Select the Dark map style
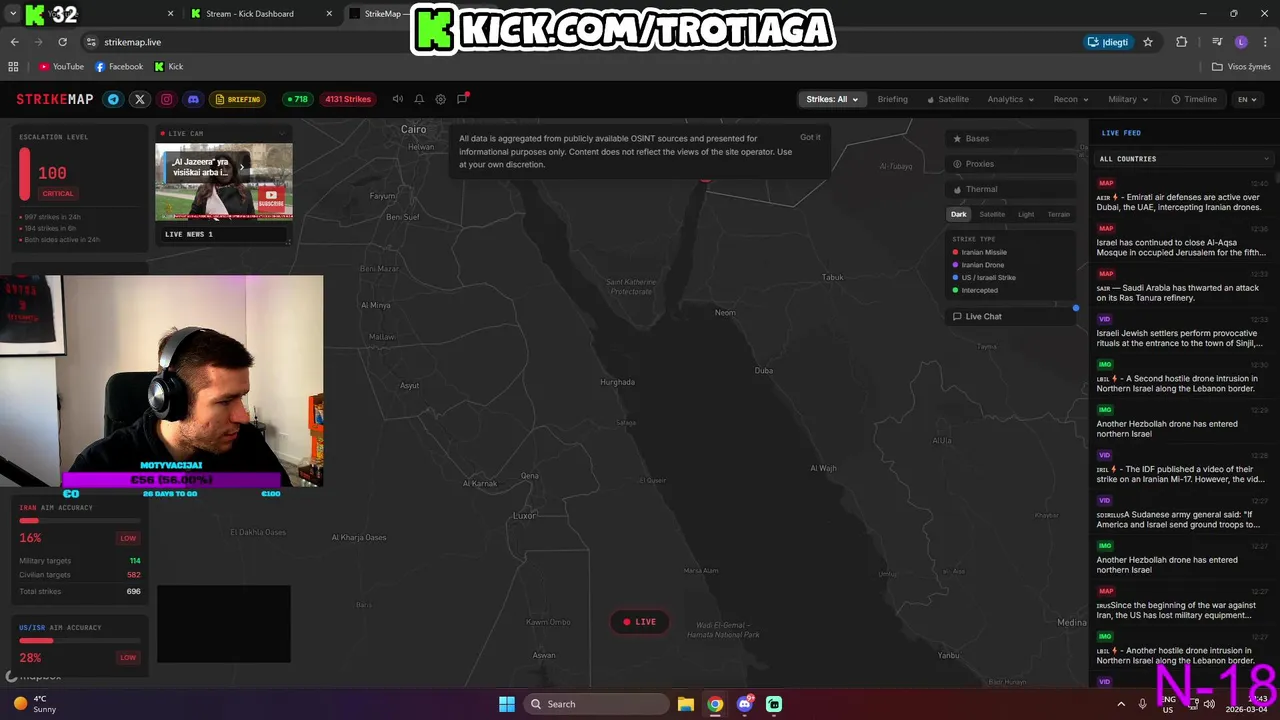 [958, 214]
